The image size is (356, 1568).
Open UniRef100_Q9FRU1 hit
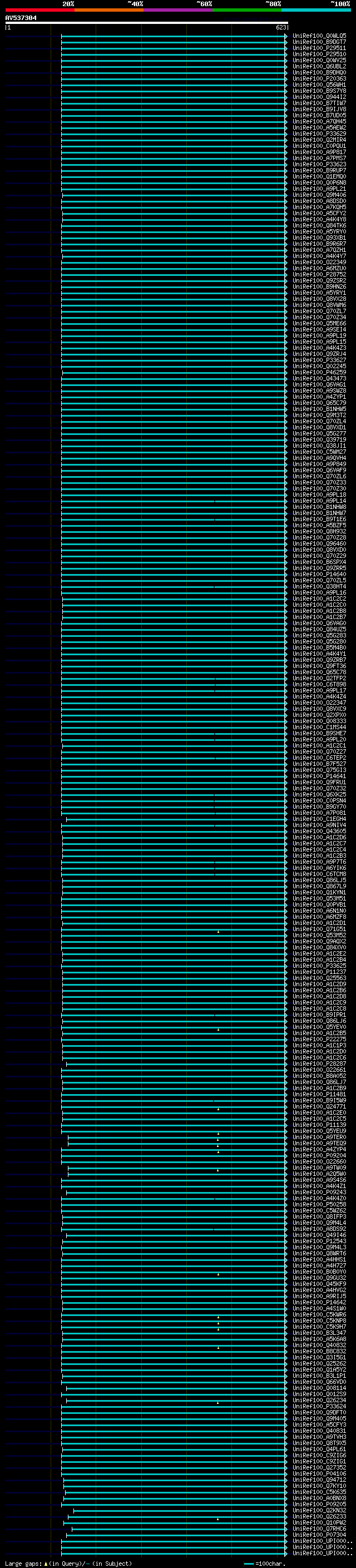[x=319, y=782]
